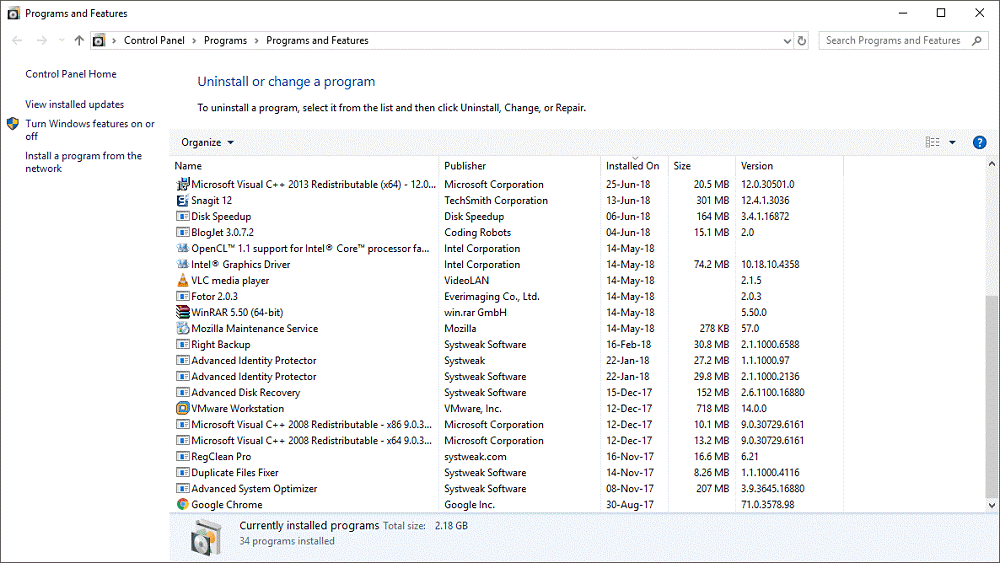Click the Disk Speedup program icon
Screen dimensions: 1000x563
[x=182, y=217]
